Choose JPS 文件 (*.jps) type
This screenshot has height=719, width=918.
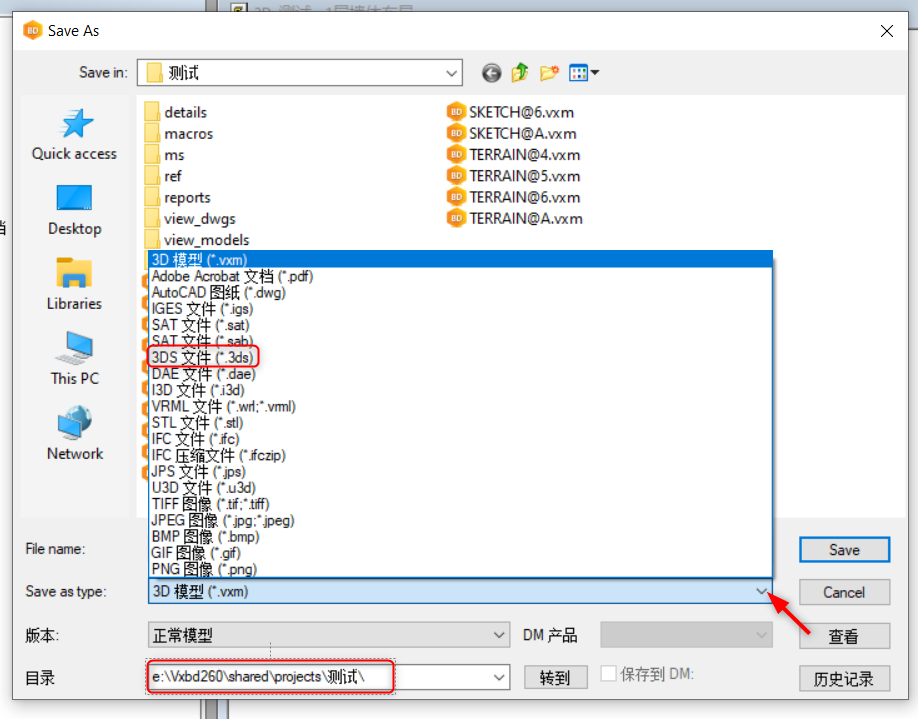(x=460, y=471)
